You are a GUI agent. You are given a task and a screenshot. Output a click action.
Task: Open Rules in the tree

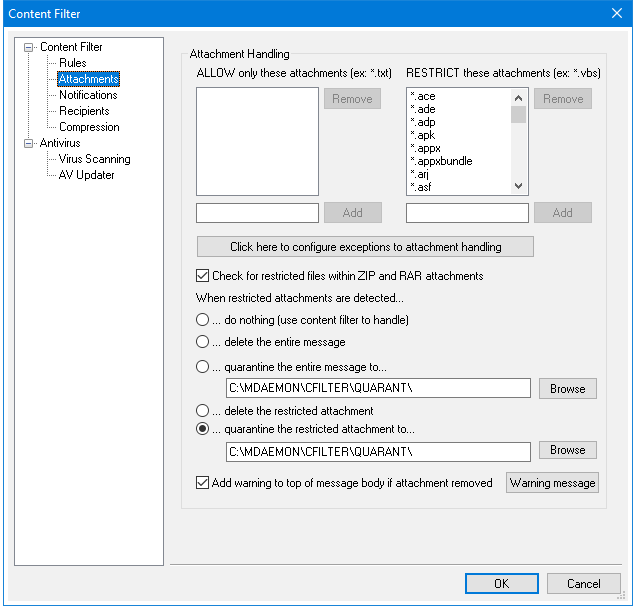72,63
